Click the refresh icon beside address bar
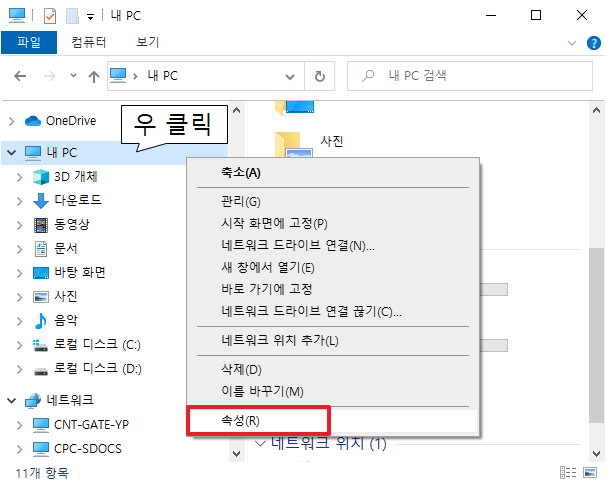This screenshot has width=606, height=486. click(x=319, y=76)
